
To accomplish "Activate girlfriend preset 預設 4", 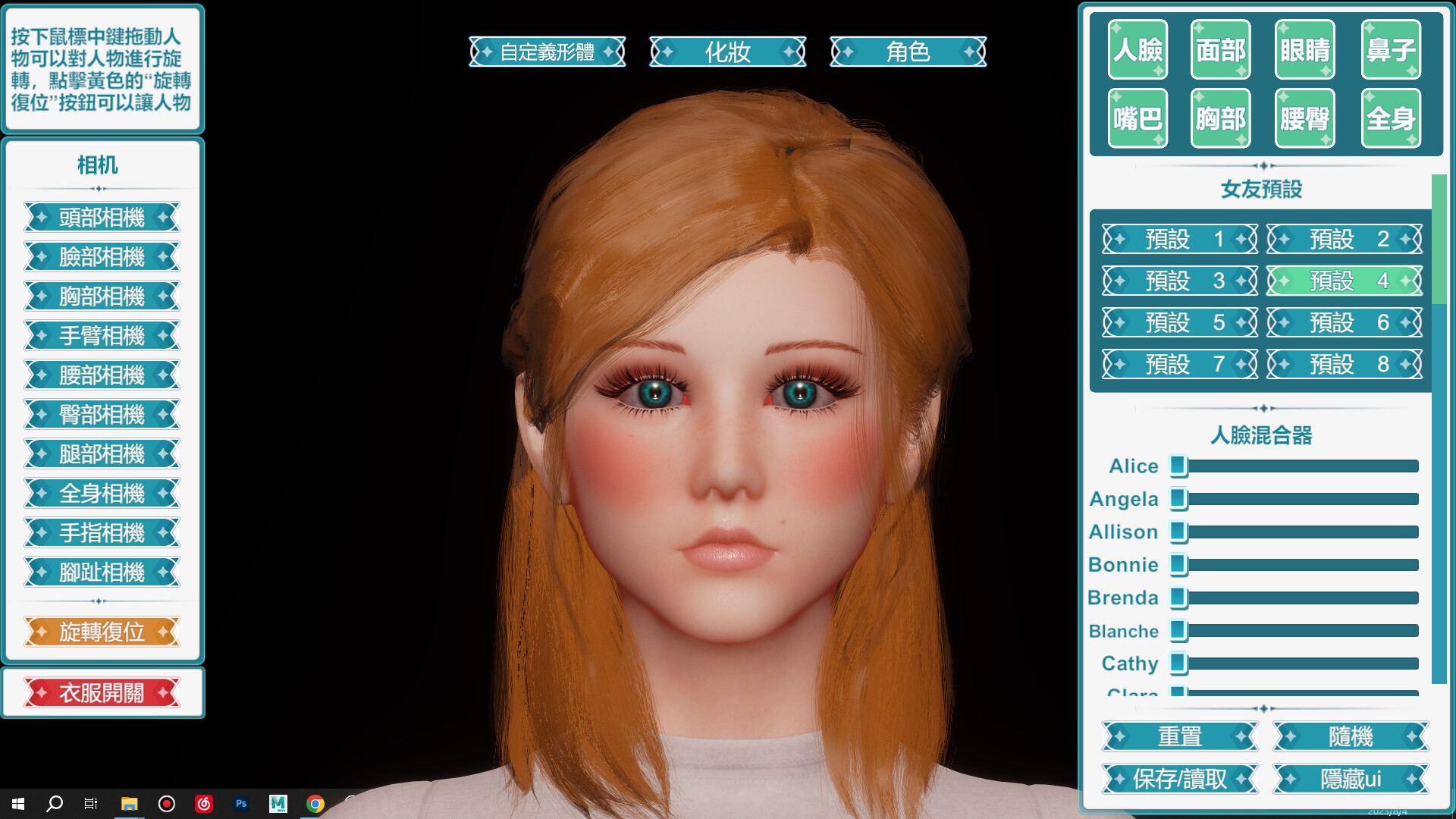I will pos(1346,280).
